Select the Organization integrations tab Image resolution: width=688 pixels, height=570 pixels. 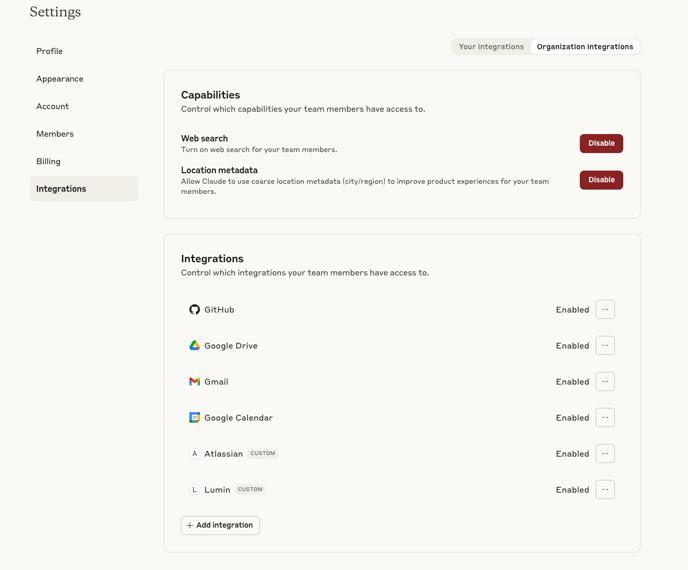pos(585,47)
